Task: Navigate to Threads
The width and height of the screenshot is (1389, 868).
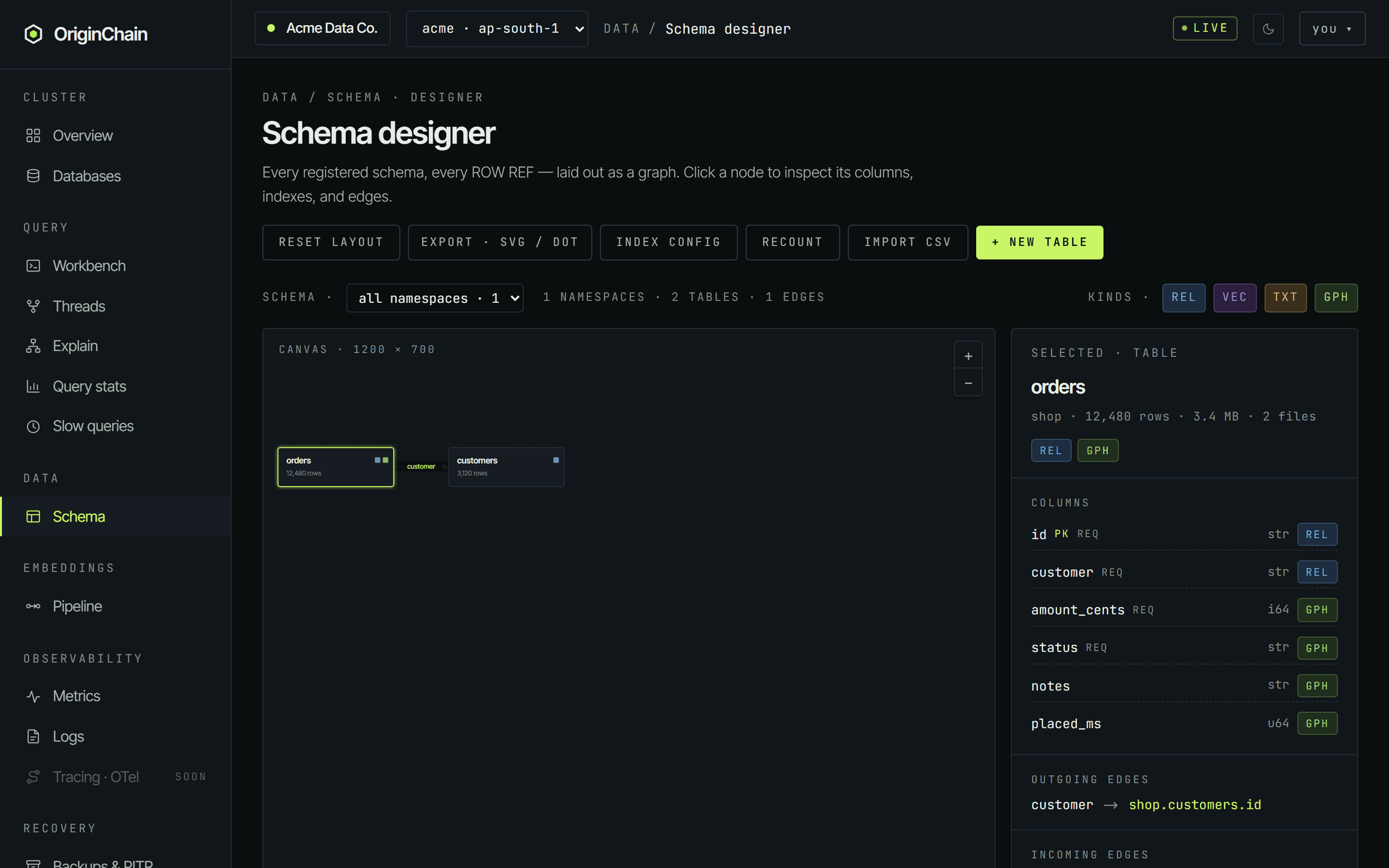Action: click(115, 306)
